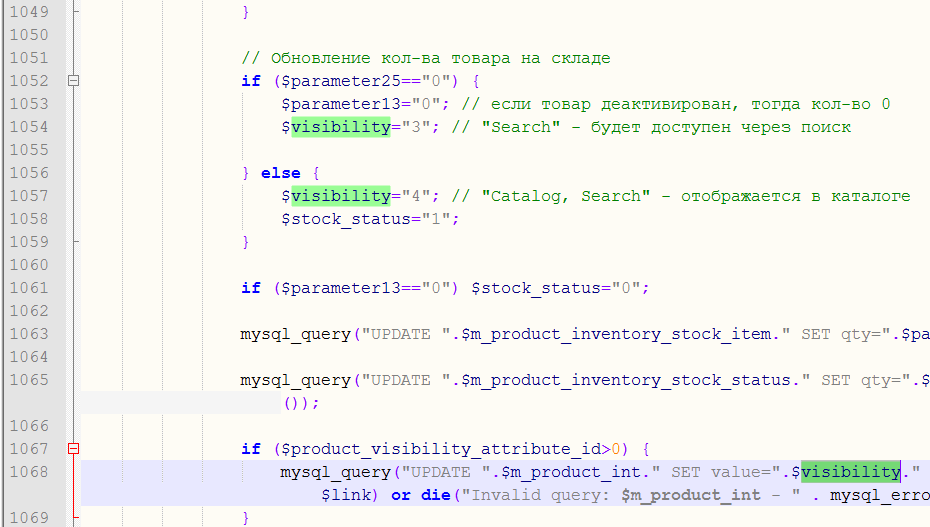Click the comment 'отображается в каталоге'
This screenshot has height=527, width=930.
coord(795,196)
